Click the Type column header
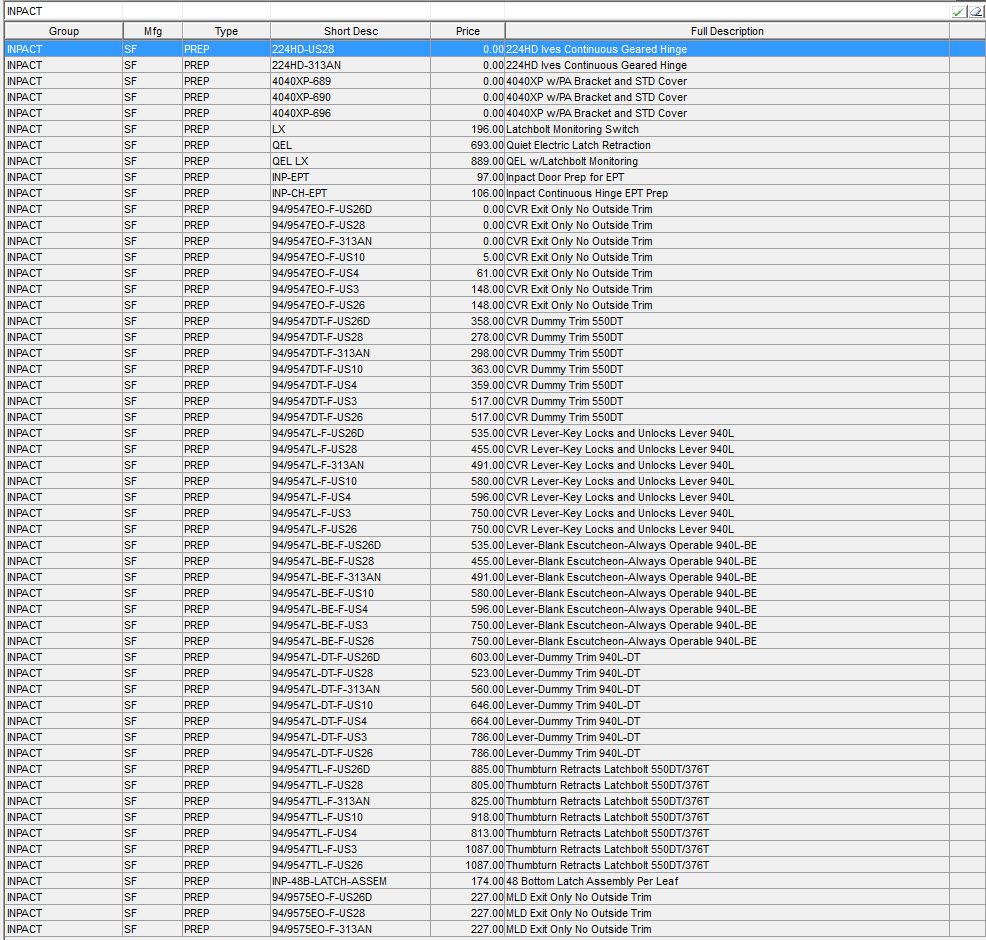The width and height of the screenshot is (986, 940). click(226, 31)
